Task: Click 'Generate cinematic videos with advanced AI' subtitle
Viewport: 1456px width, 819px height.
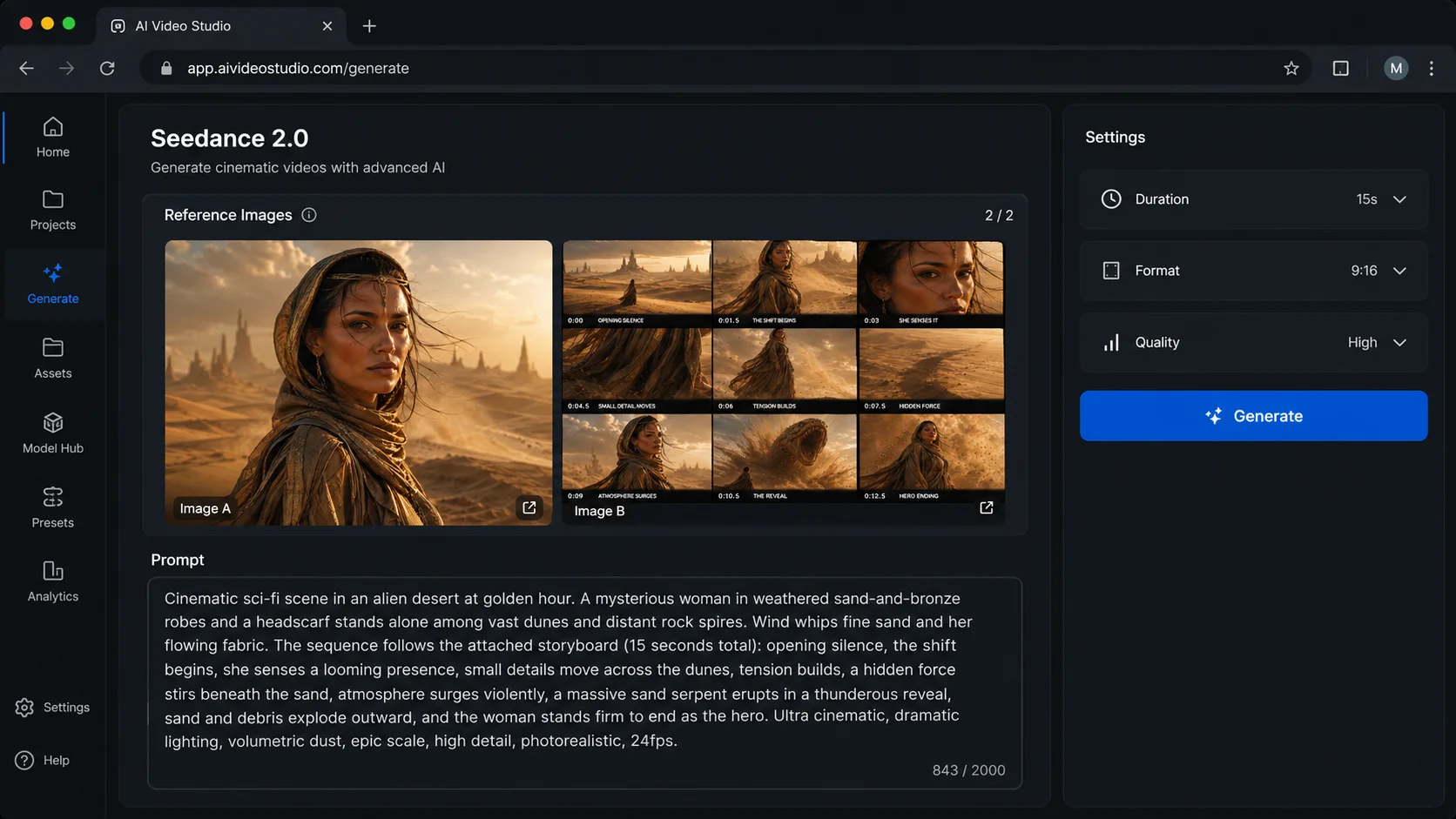Action: click(298, 167)
